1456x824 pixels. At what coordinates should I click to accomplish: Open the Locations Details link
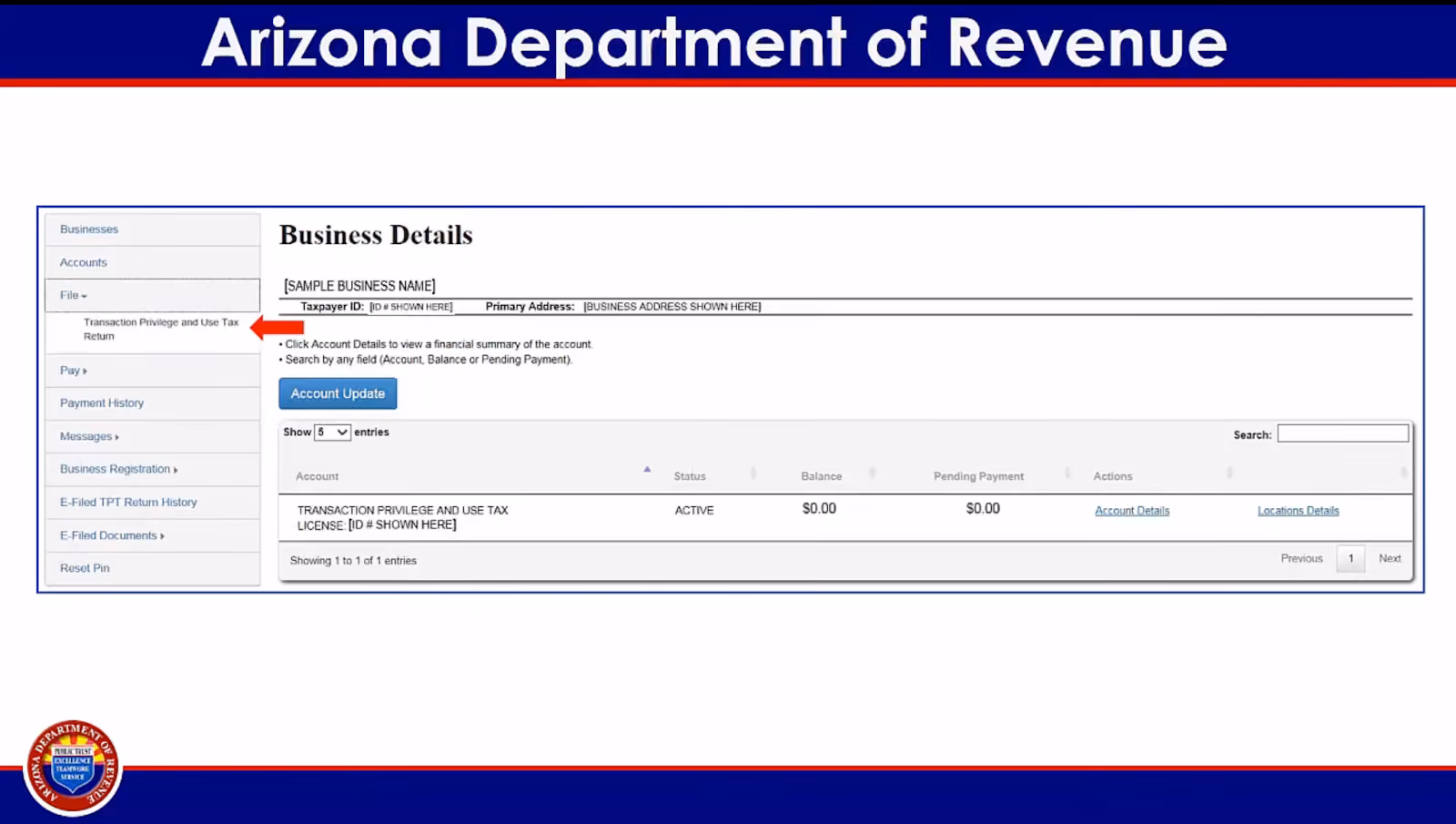tap(1299, 511)
